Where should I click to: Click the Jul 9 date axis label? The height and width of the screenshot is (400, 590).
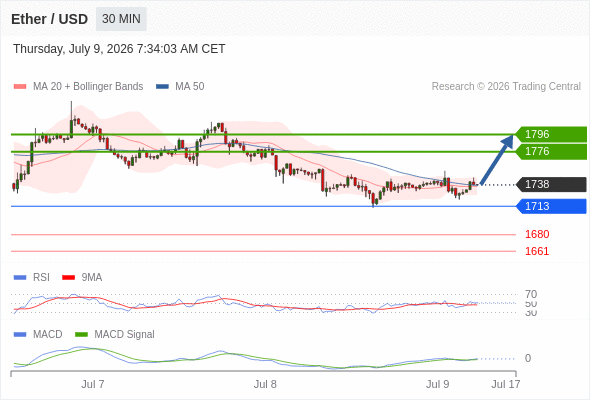(437, 384)
